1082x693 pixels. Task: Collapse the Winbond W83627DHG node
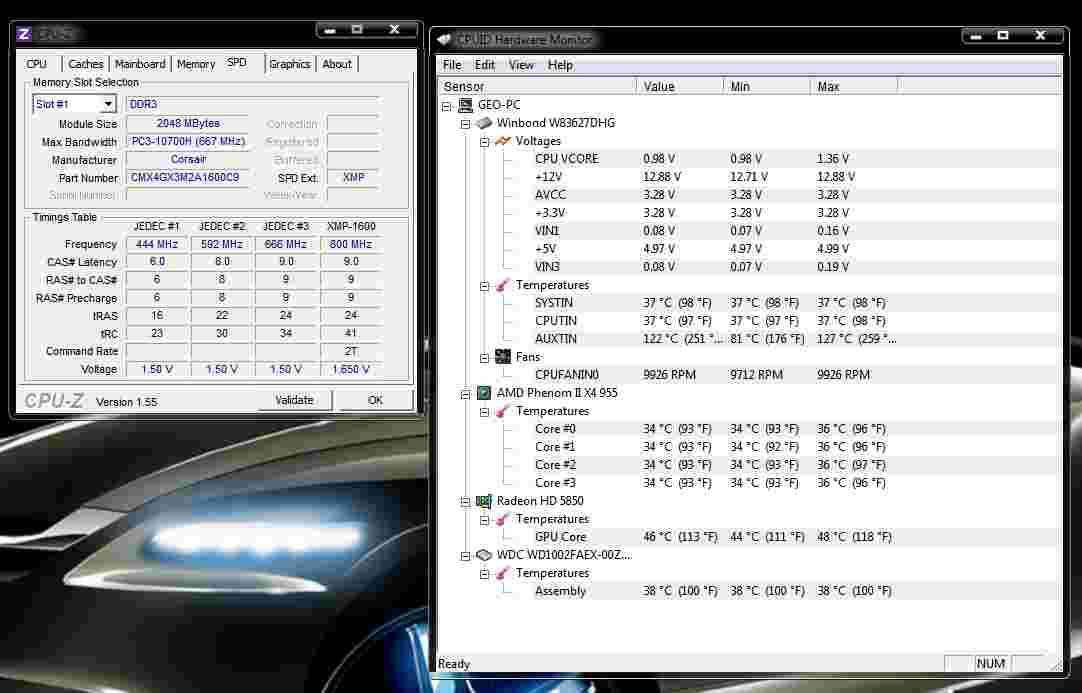(x=466, y=124)
